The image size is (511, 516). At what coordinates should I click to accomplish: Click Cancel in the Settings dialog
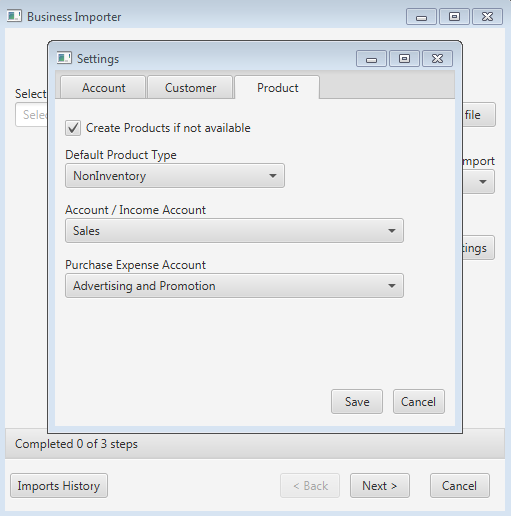[419, 401]
